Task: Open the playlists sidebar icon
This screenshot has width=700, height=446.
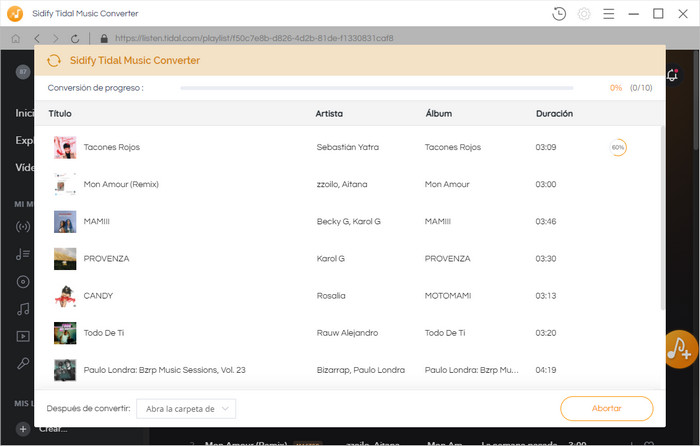Action: pos(23,254)
